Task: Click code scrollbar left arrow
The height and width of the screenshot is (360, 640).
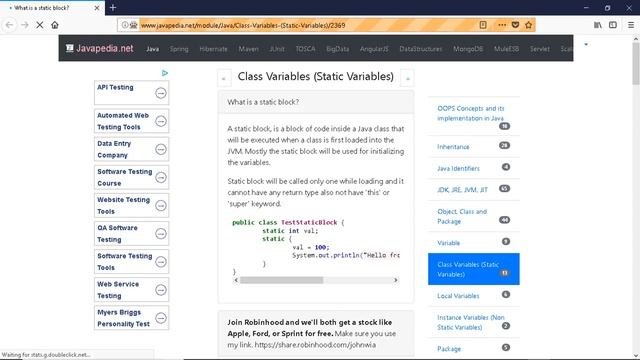Action: [x=236, y=280]
